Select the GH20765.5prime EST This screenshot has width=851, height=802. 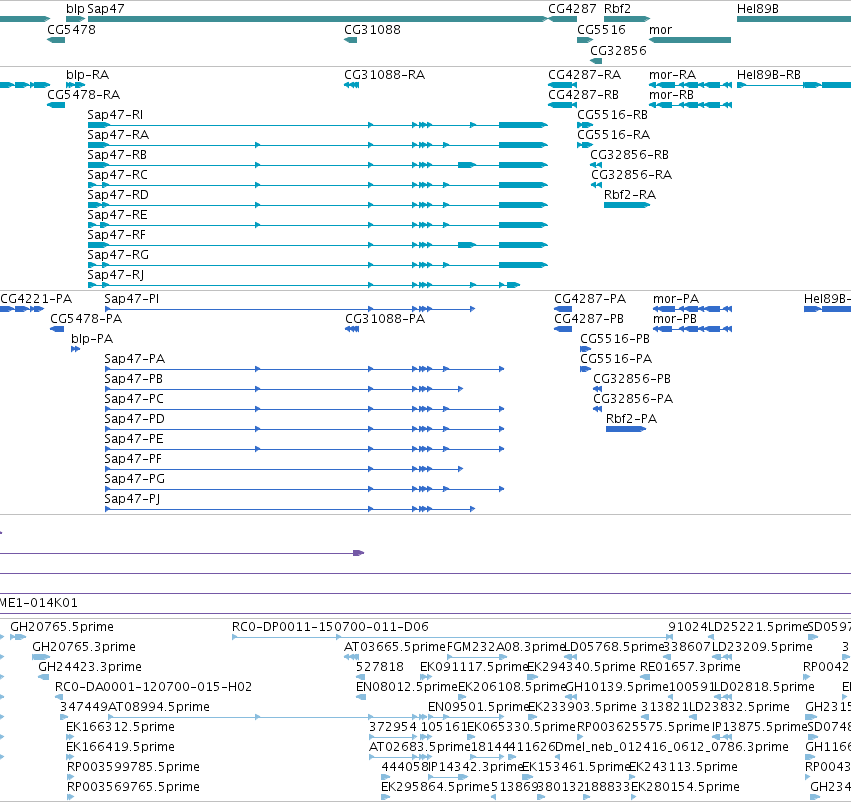click(x=18, y=637)
